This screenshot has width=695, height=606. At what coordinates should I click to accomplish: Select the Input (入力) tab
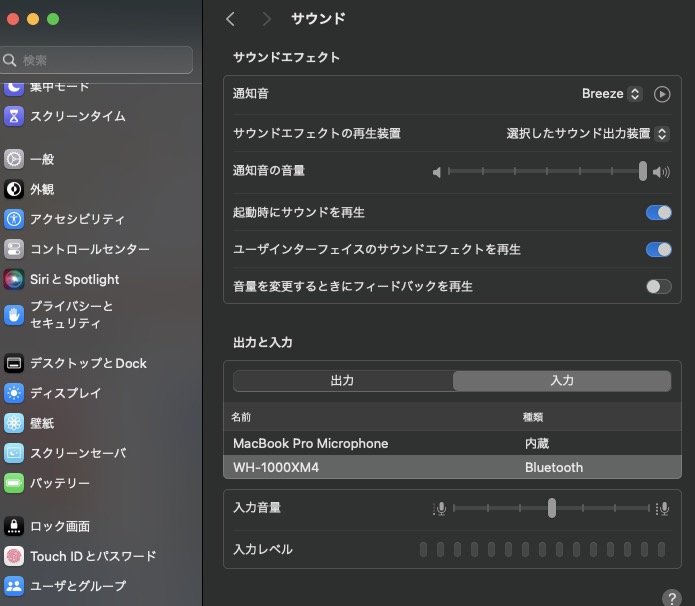(562, 381)
